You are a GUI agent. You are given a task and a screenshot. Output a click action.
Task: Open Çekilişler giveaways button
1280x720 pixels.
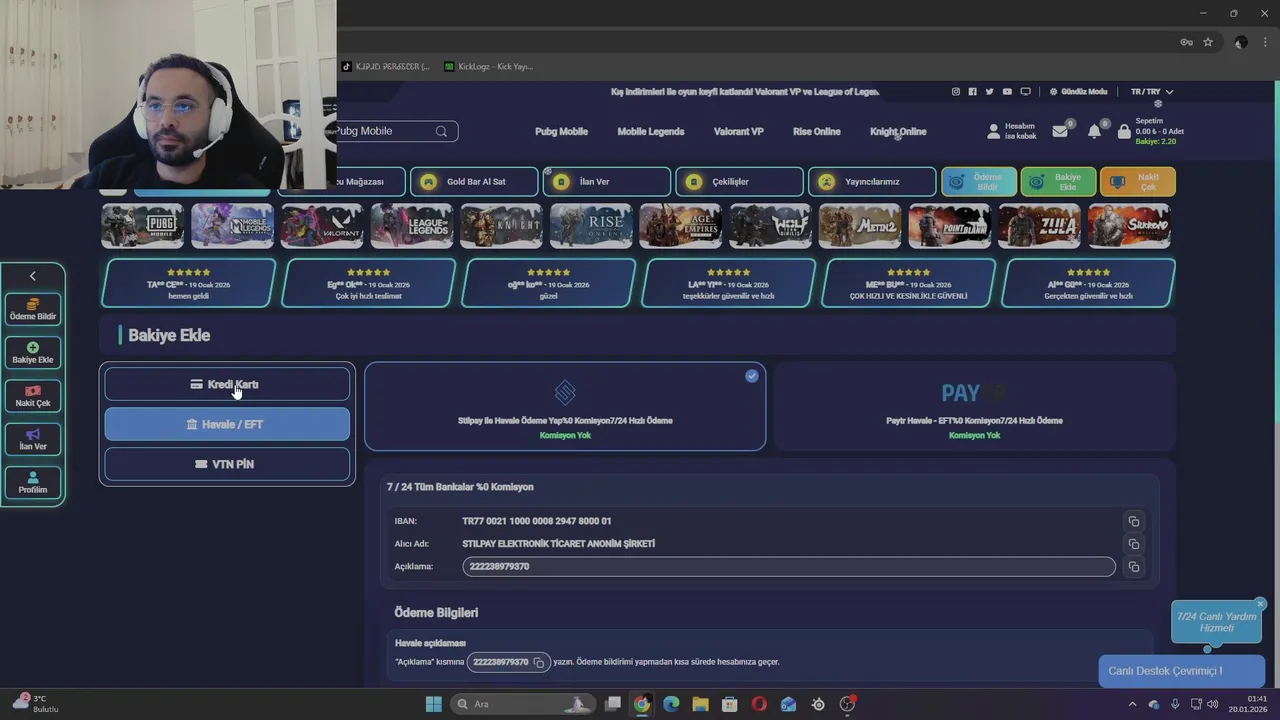pos(740,182)
